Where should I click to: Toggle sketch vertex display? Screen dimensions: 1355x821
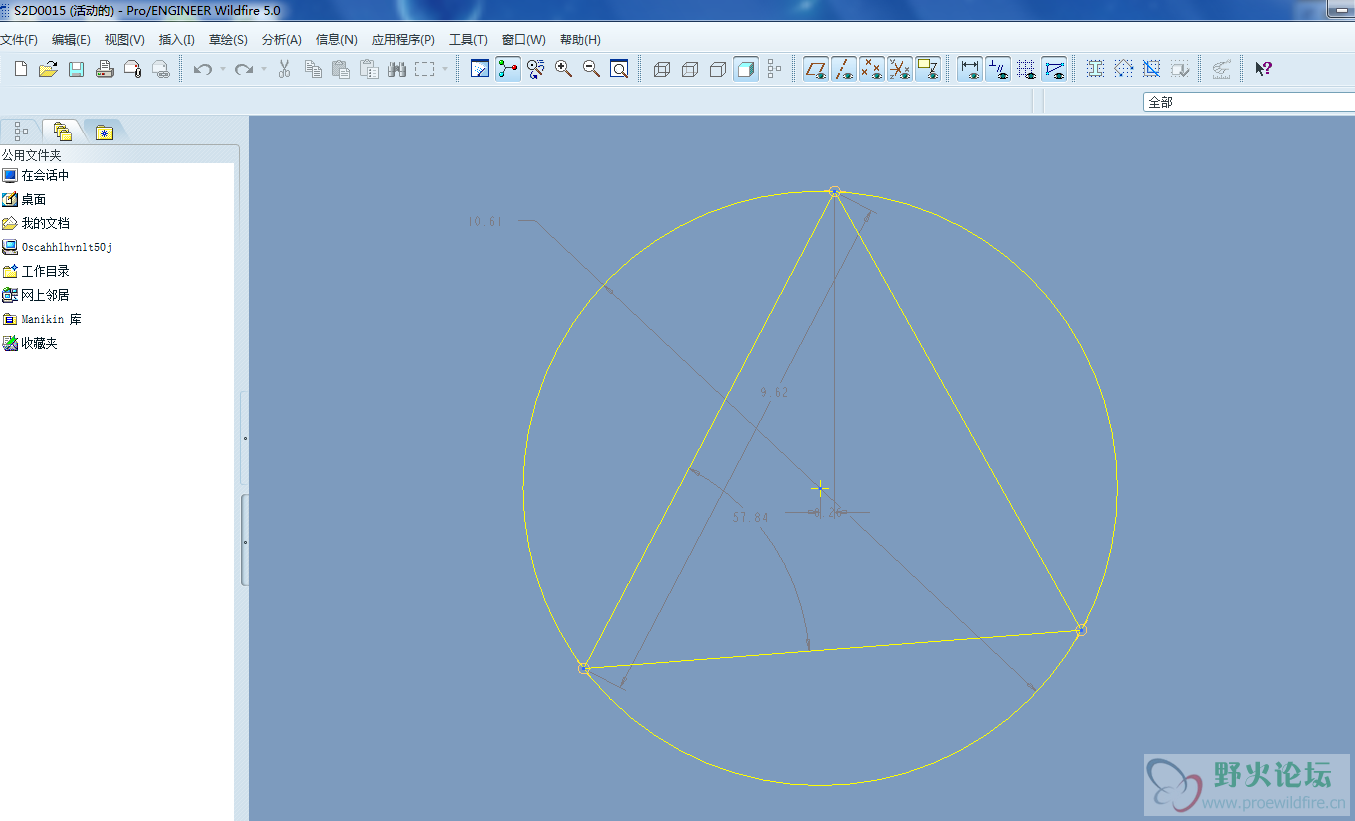1054,69
